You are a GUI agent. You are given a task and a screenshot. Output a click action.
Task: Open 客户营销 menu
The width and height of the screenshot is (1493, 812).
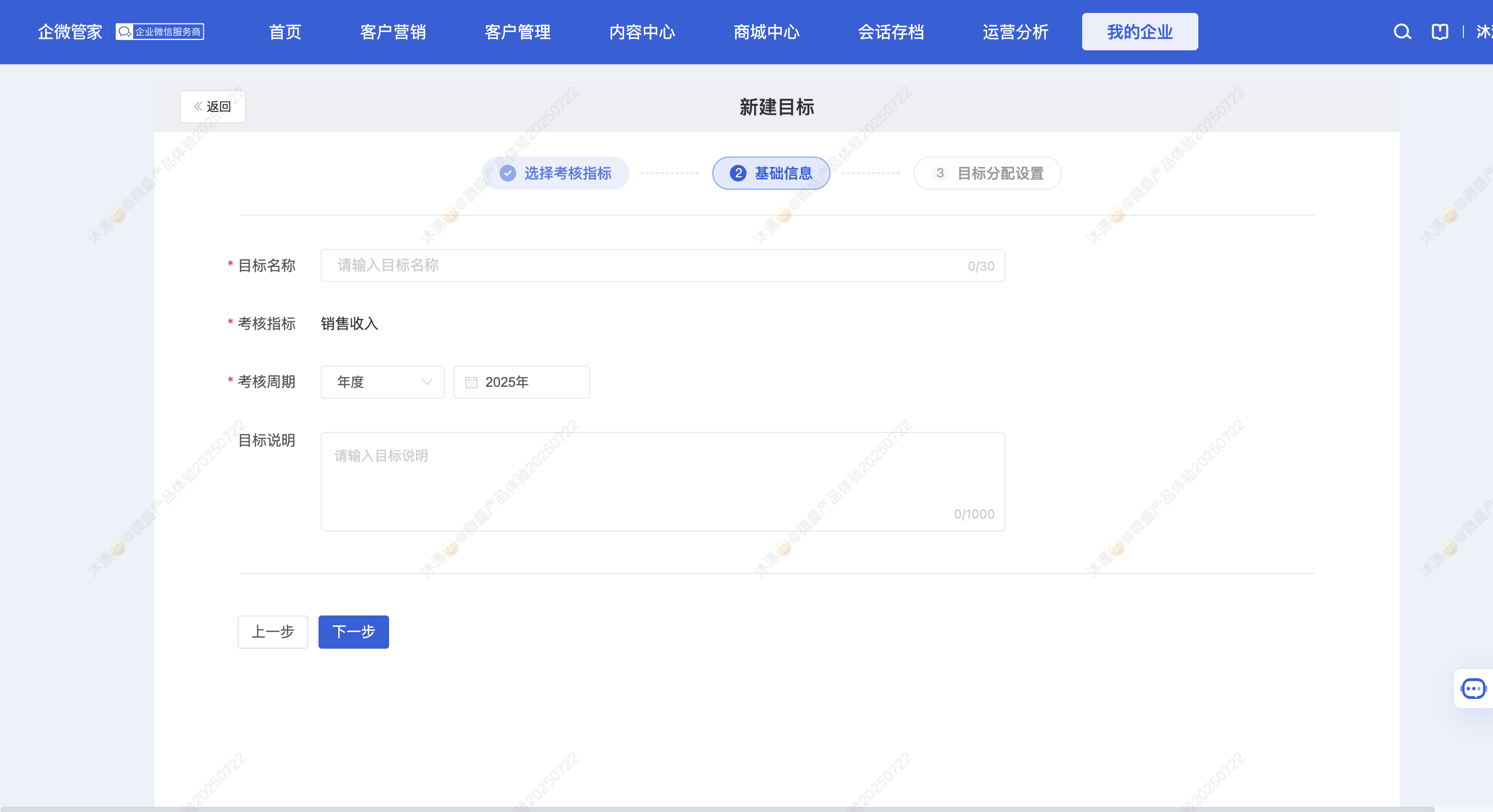[393, 32]
